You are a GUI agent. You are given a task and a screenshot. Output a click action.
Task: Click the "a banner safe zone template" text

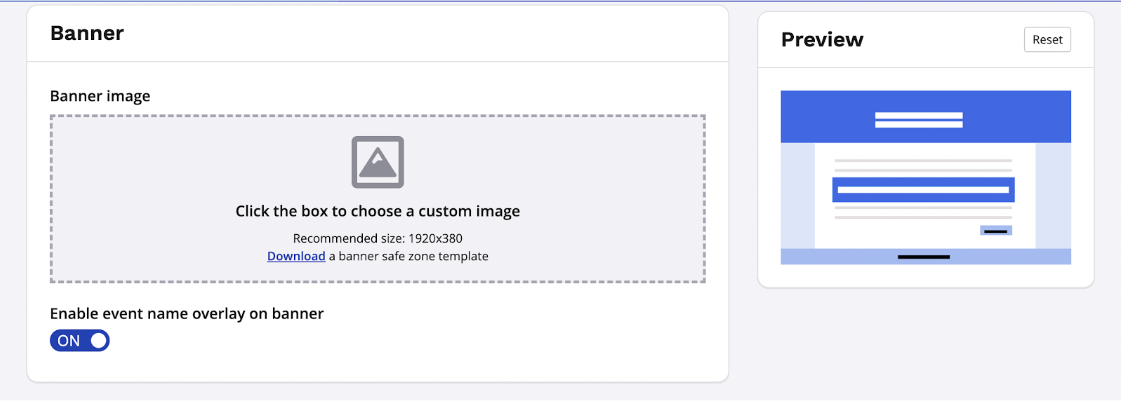408,256
